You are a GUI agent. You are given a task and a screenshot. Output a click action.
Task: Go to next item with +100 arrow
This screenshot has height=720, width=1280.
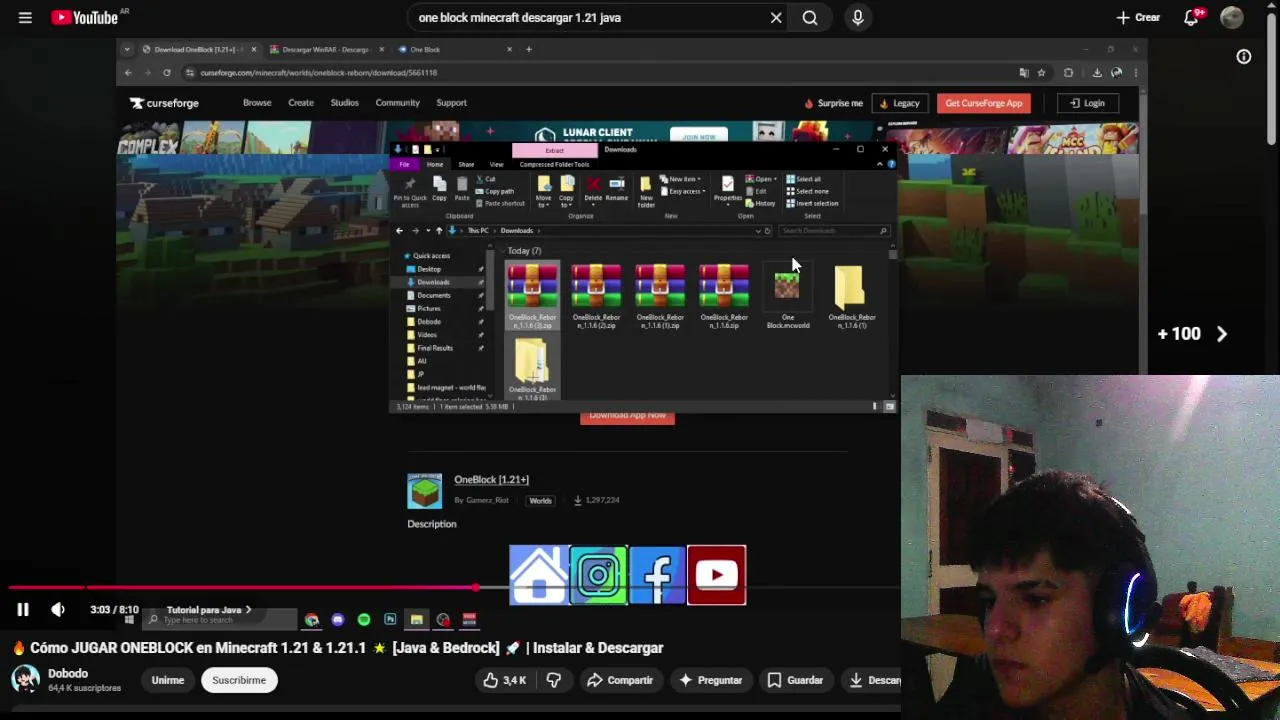tap(1221, 334)
